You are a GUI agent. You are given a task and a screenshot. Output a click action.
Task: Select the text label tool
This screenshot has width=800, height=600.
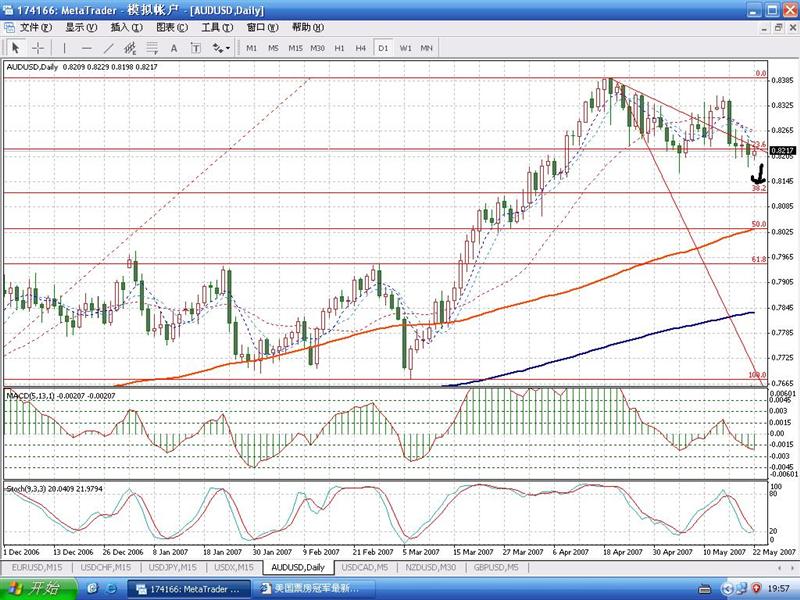click(x=196, y=48)
